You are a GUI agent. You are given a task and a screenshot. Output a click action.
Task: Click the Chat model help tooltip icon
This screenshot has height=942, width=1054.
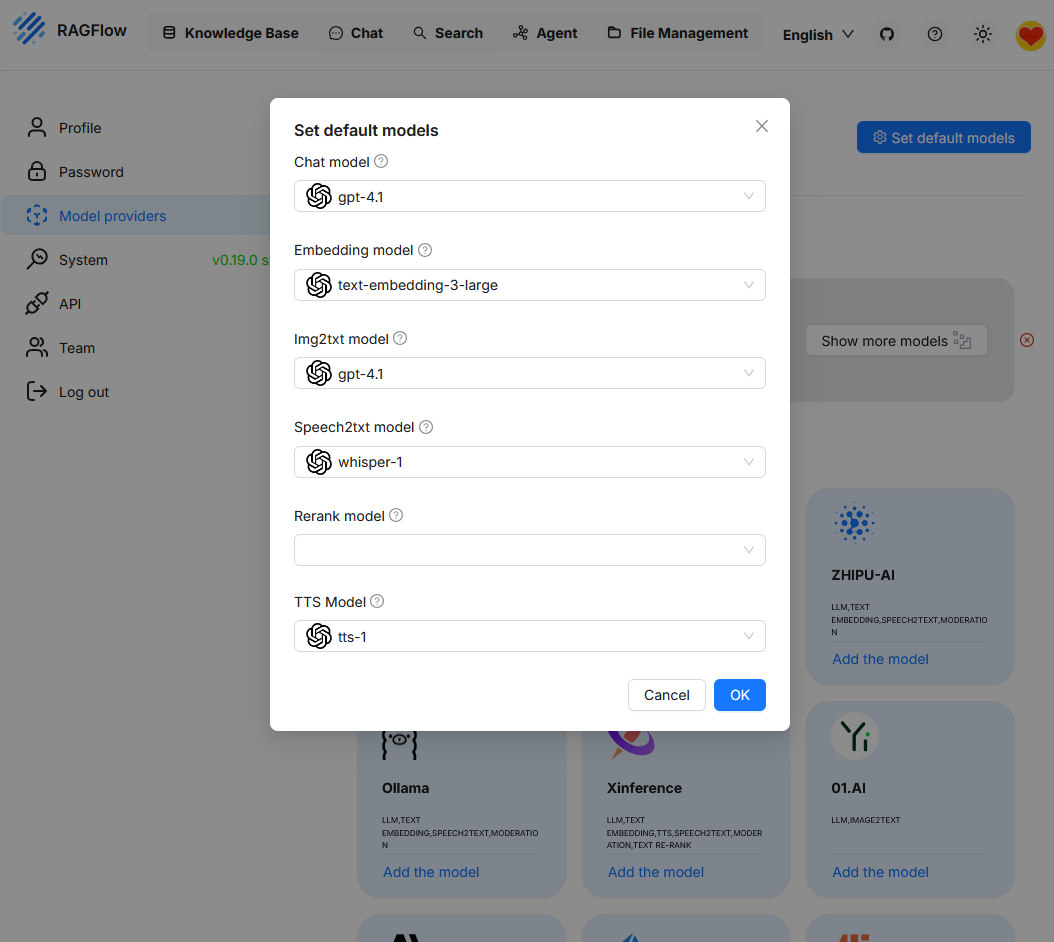(x=381, y=161)
